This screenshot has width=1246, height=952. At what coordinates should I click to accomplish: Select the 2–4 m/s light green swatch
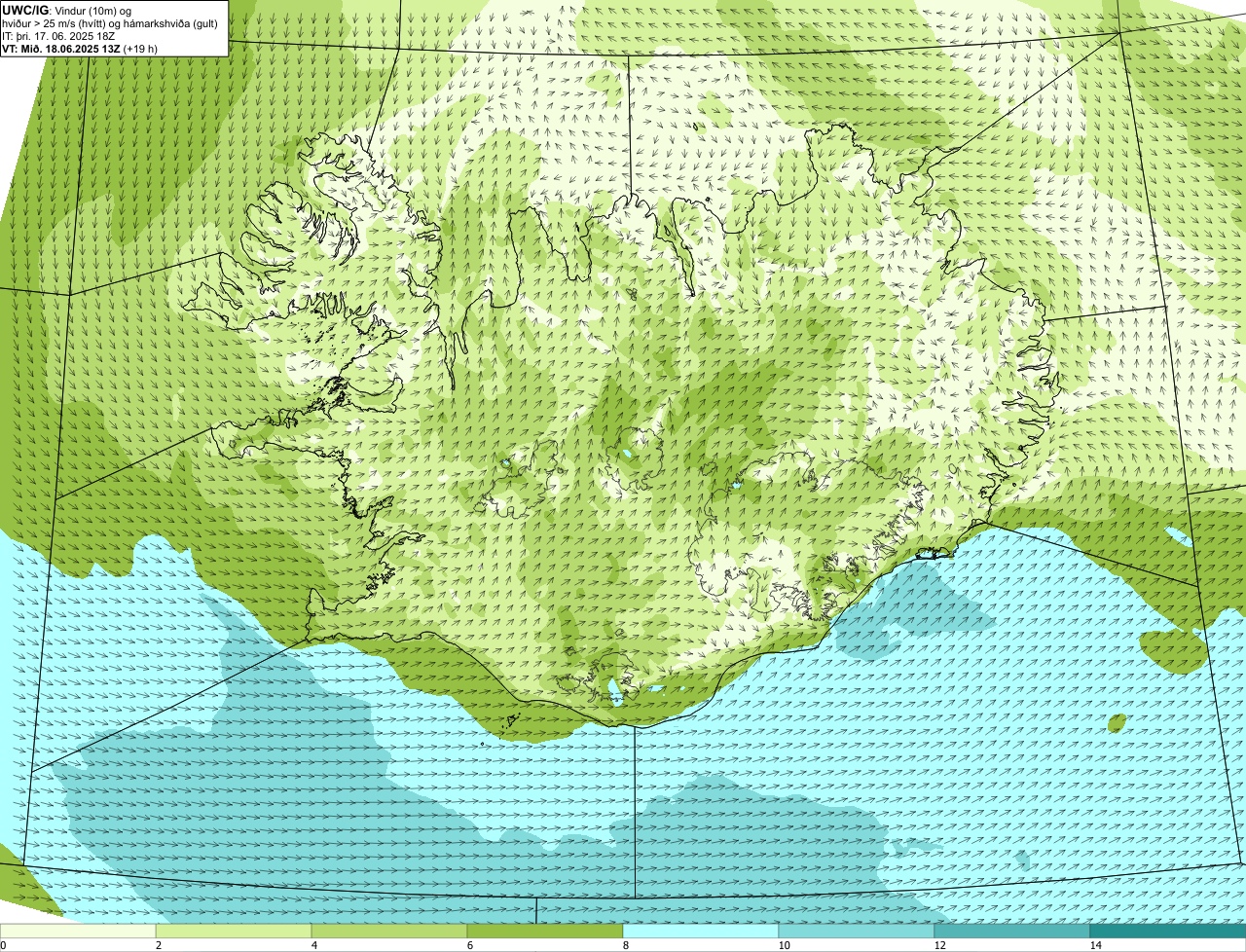point(234,931)
